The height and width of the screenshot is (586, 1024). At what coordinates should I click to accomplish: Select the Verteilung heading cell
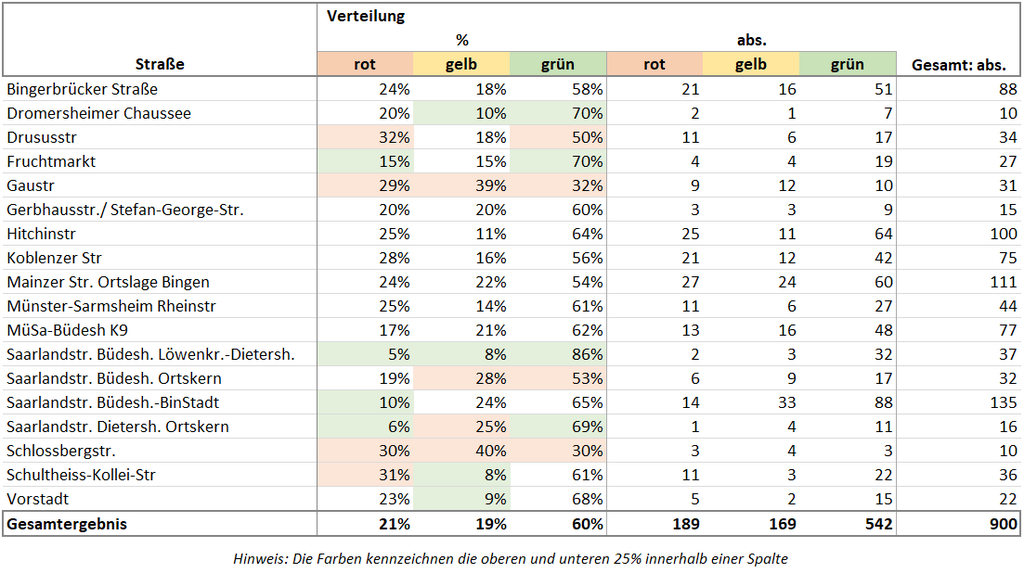coord(366,17)
